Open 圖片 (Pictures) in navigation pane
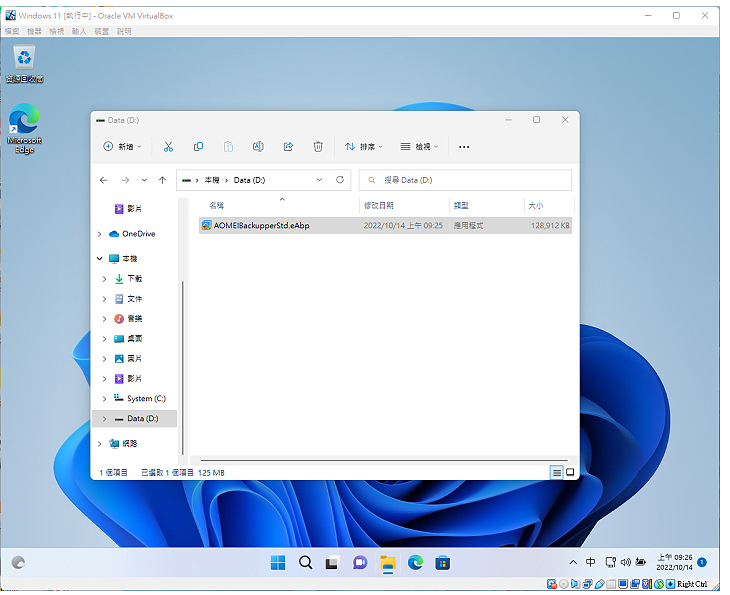 pos(135,358)
